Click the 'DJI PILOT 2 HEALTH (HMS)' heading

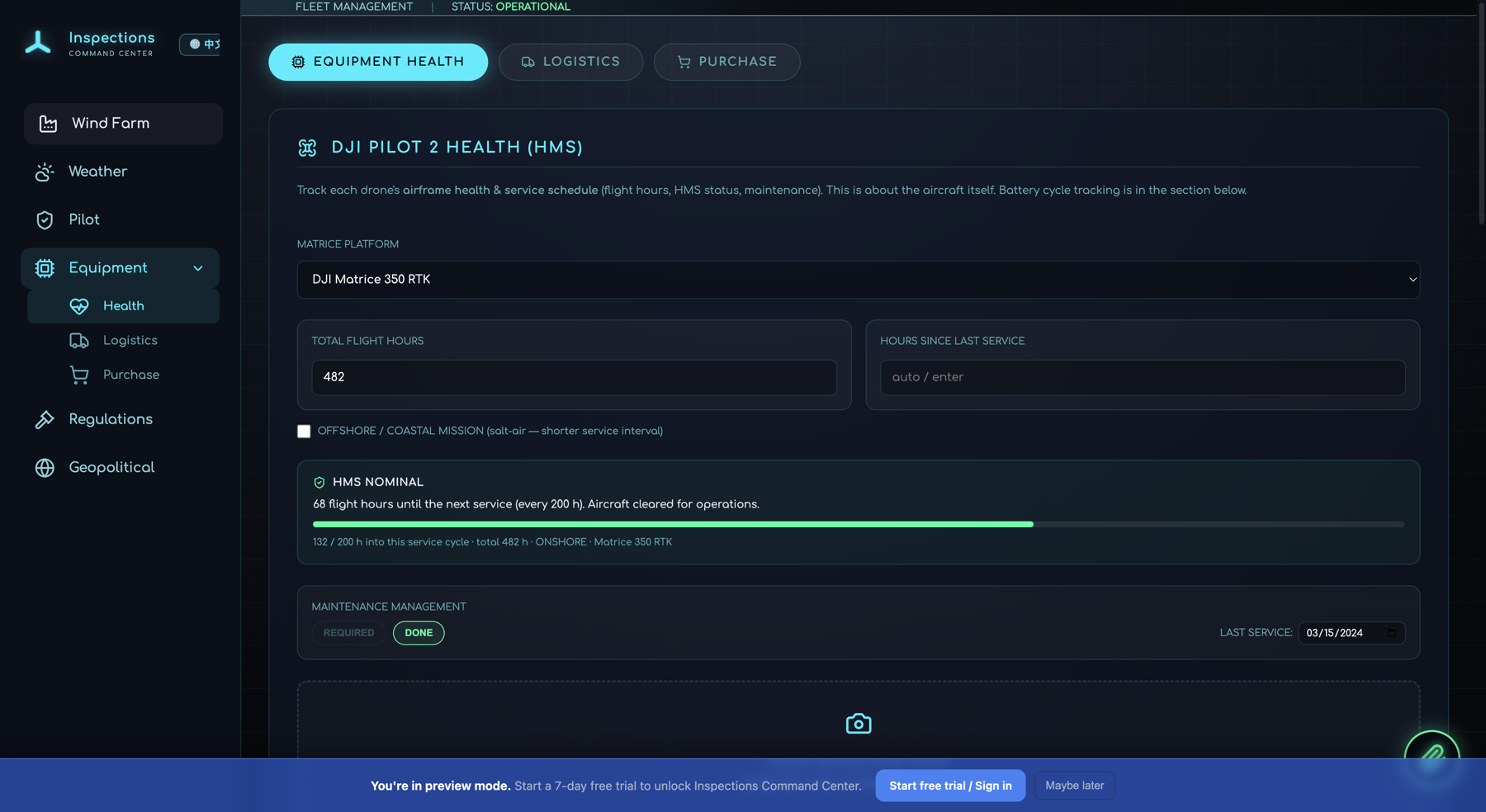pyautogui.click(x=457, y=148)
